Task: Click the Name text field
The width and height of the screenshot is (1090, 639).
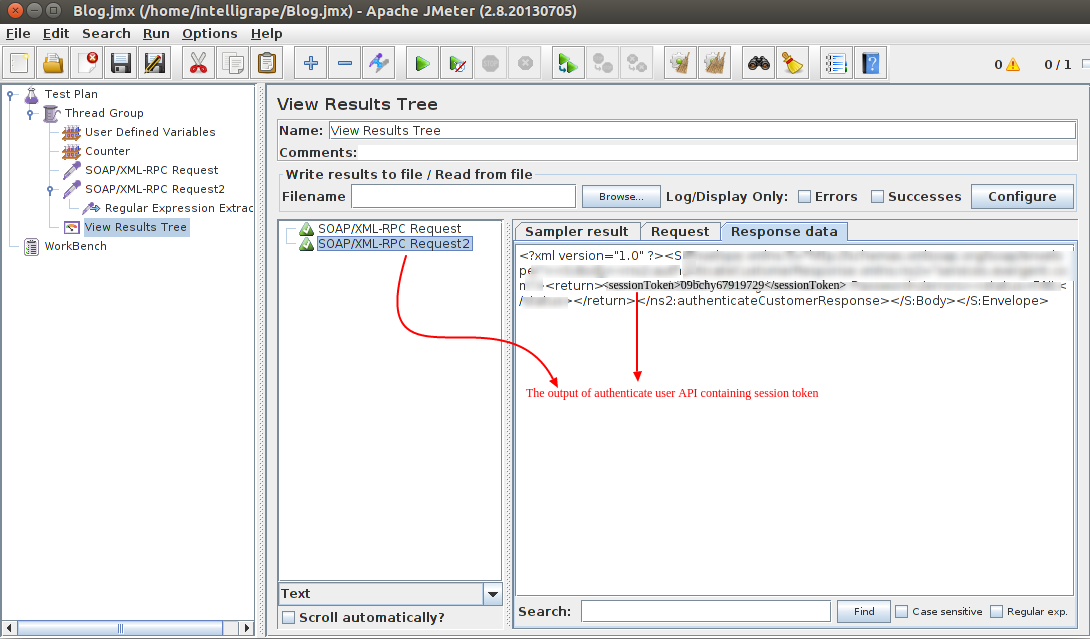Action: click(702, 130)
